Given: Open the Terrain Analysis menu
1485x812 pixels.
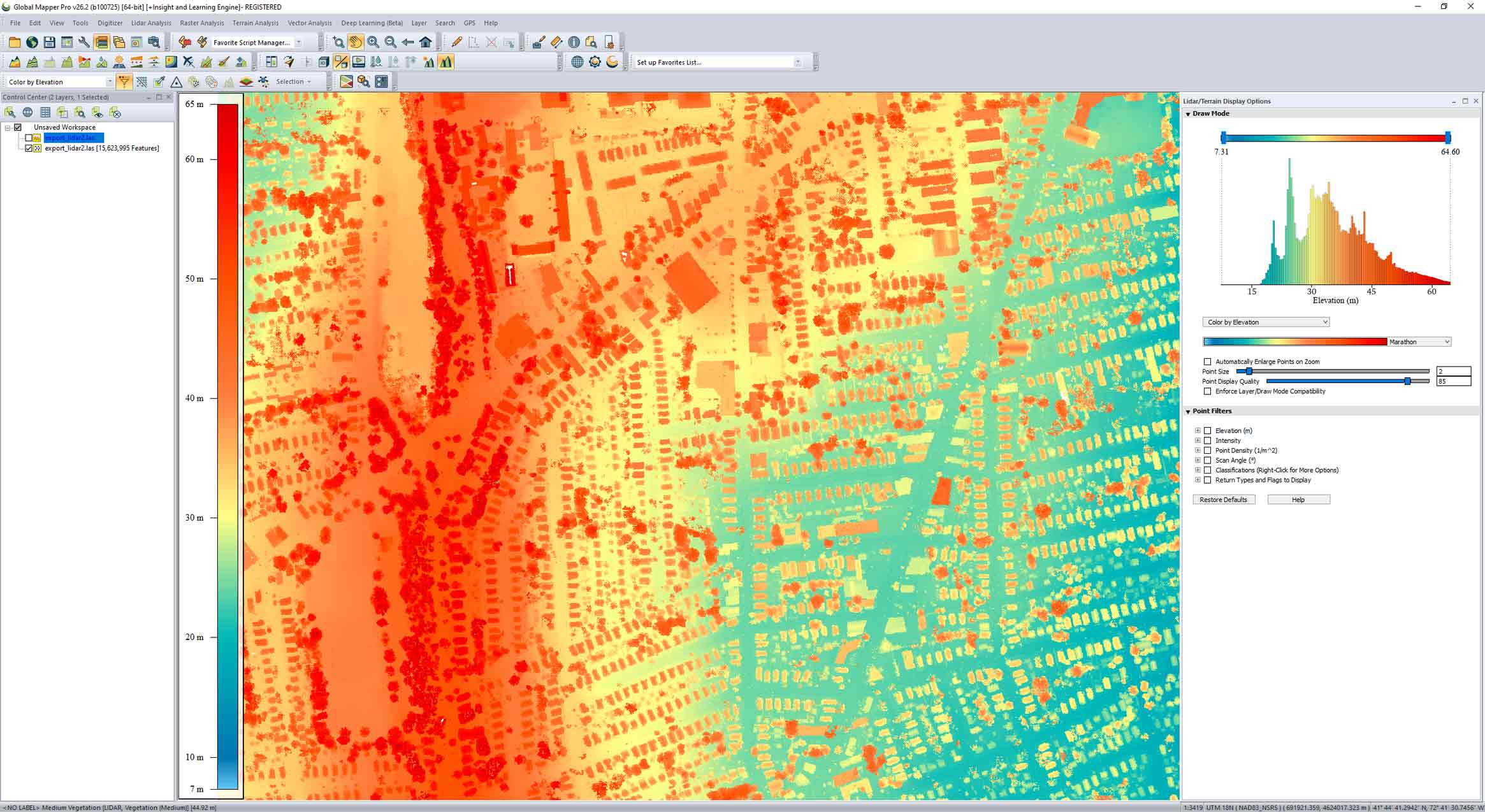Looking at the screenshot, I should pyautogui.click(x=255, y=23).
